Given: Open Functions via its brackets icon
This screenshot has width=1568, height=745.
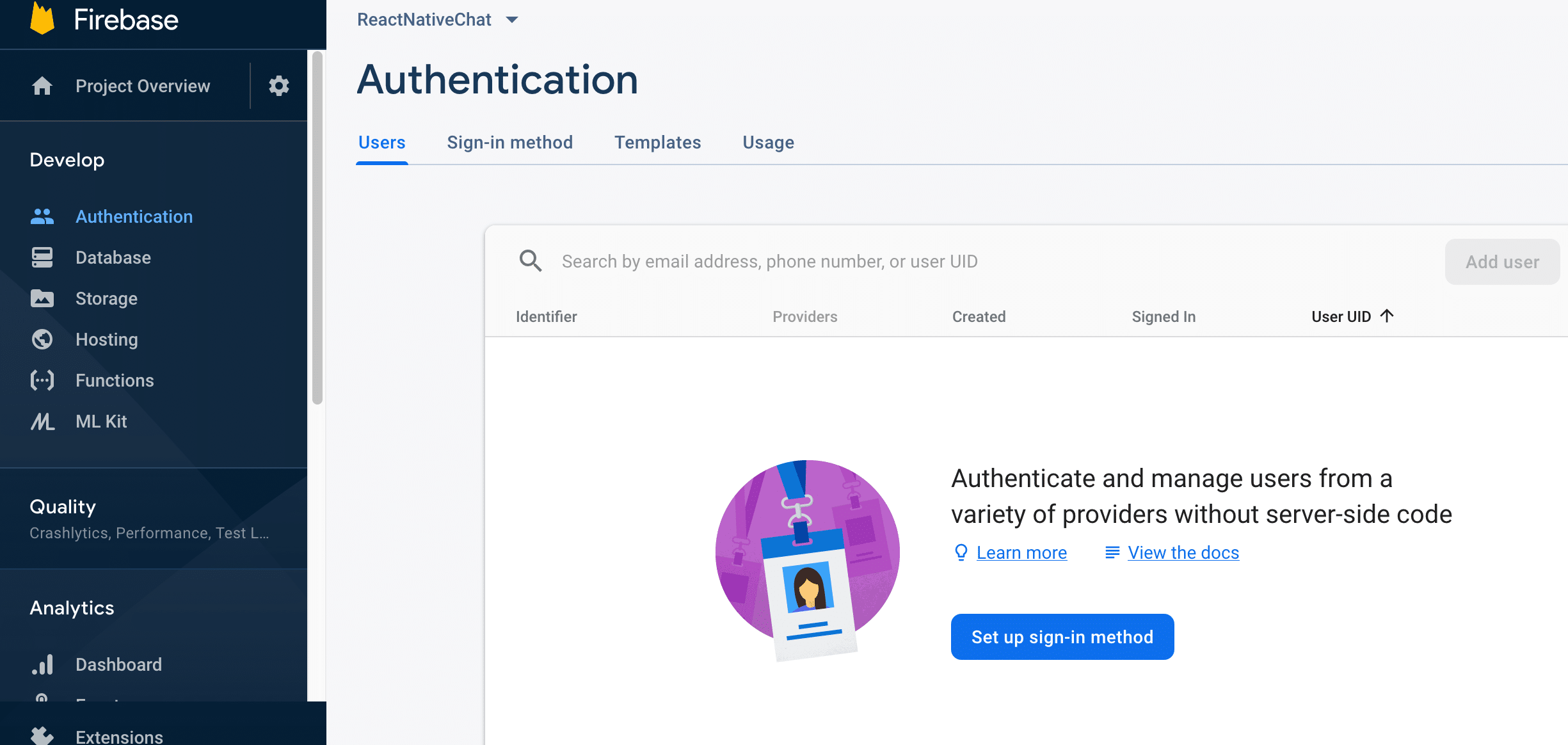Looking at the screenshot, I should [42, 380].
